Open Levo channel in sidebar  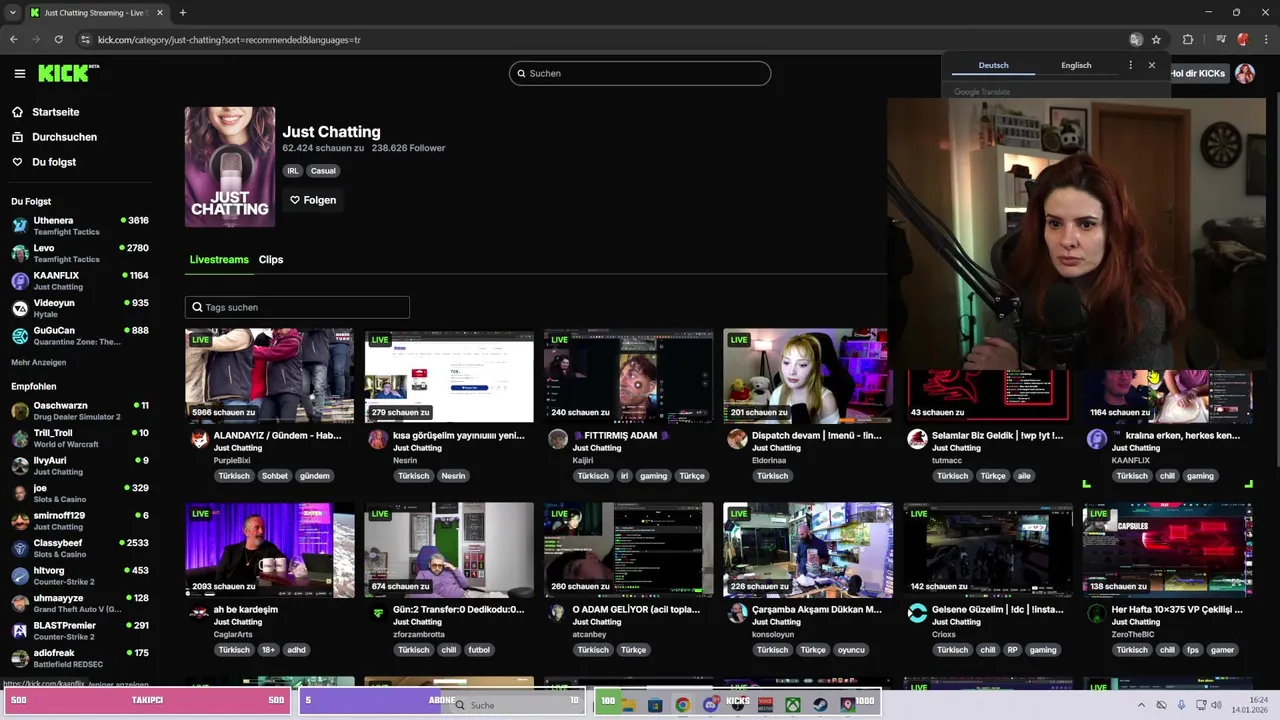[x=80, y=252]
